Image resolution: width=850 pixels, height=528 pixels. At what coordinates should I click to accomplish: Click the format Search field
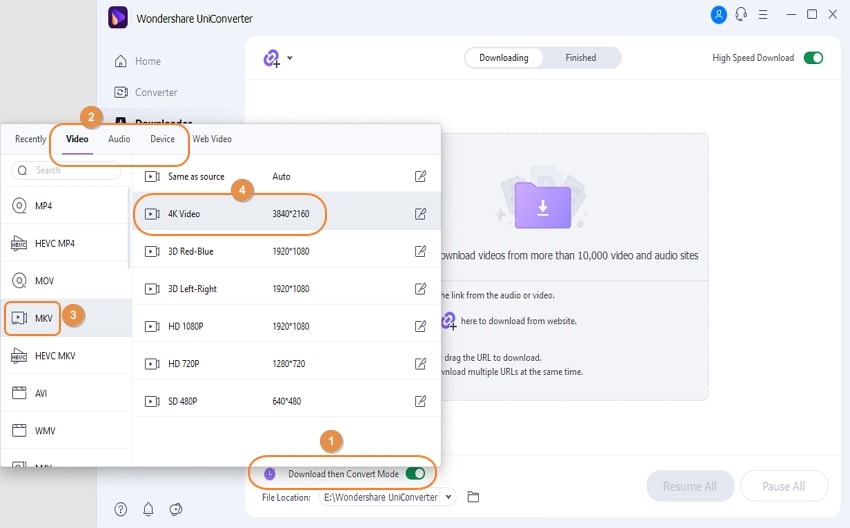(x=66, y=170)
